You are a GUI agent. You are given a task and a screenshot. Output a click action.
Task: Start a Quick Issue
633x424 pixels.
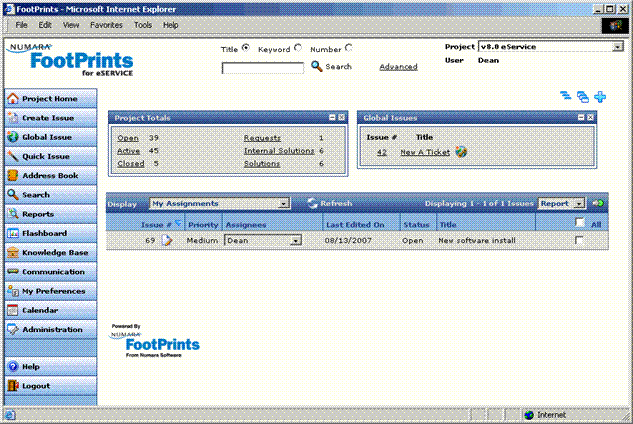(50, 156)
